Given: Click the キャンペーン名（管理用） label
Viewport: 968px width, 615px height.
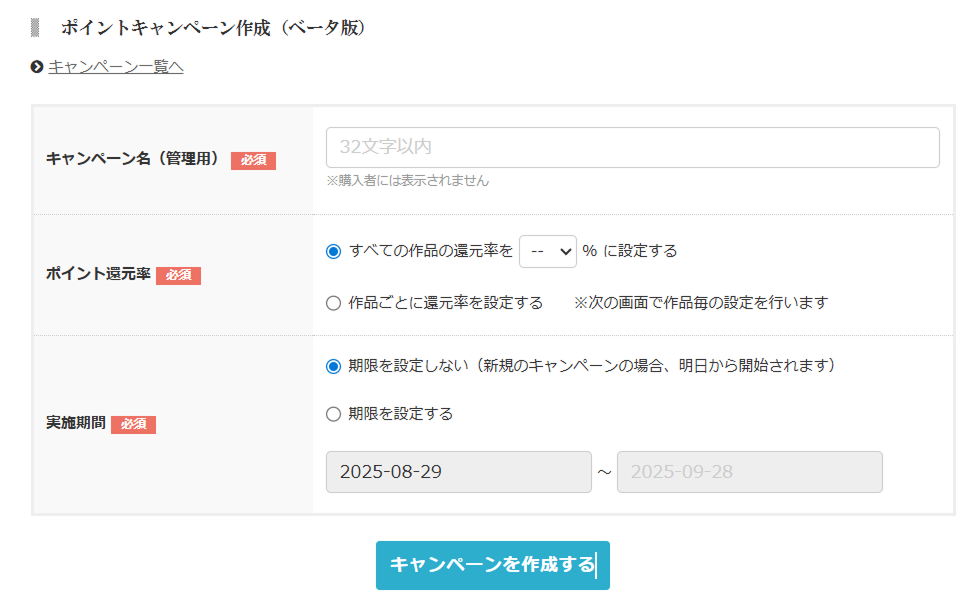Looking at the screenshot, I should (x=133, y=158).
